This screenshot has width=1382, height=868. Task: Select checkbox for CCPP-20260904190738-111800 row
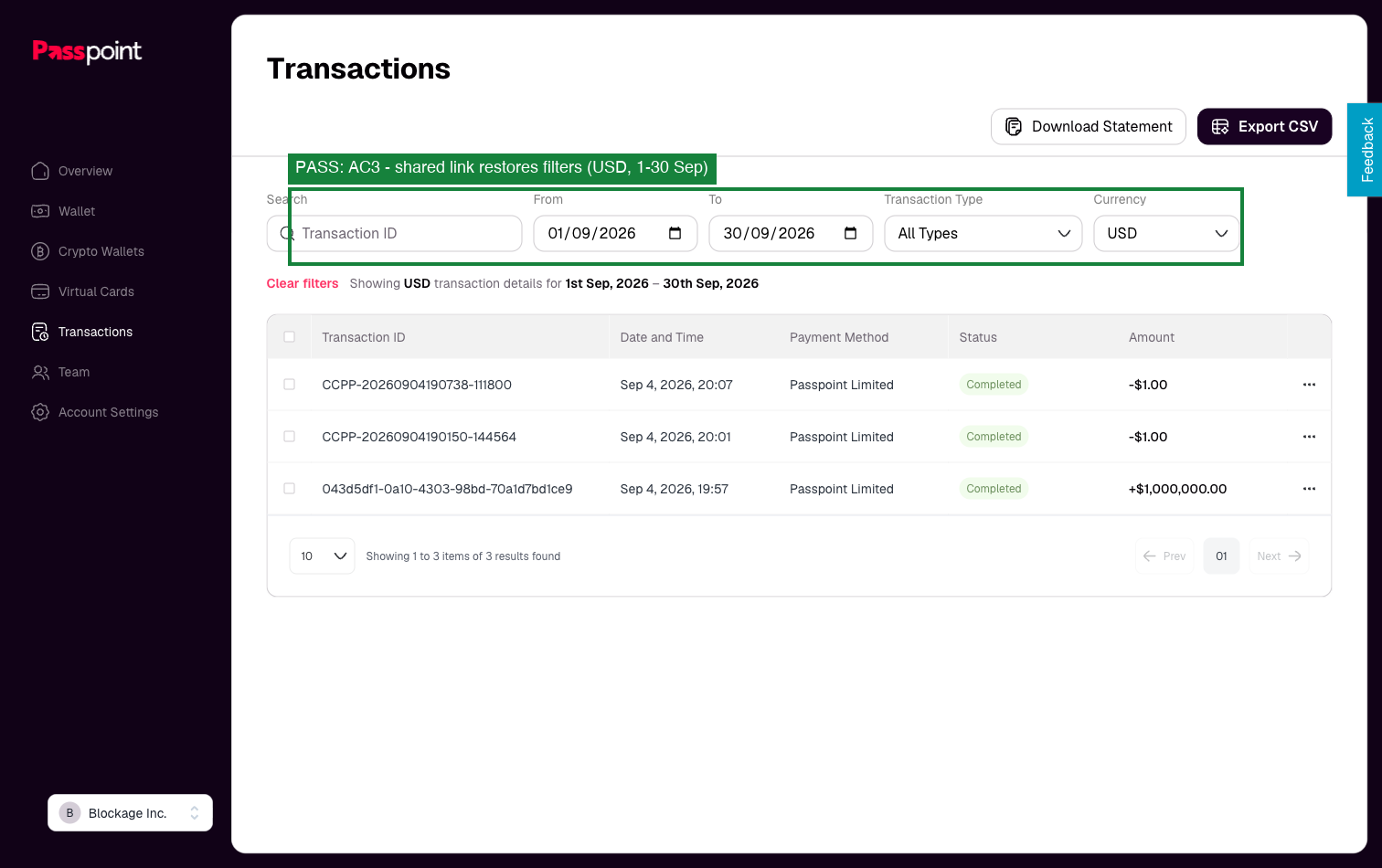(290, 385)
